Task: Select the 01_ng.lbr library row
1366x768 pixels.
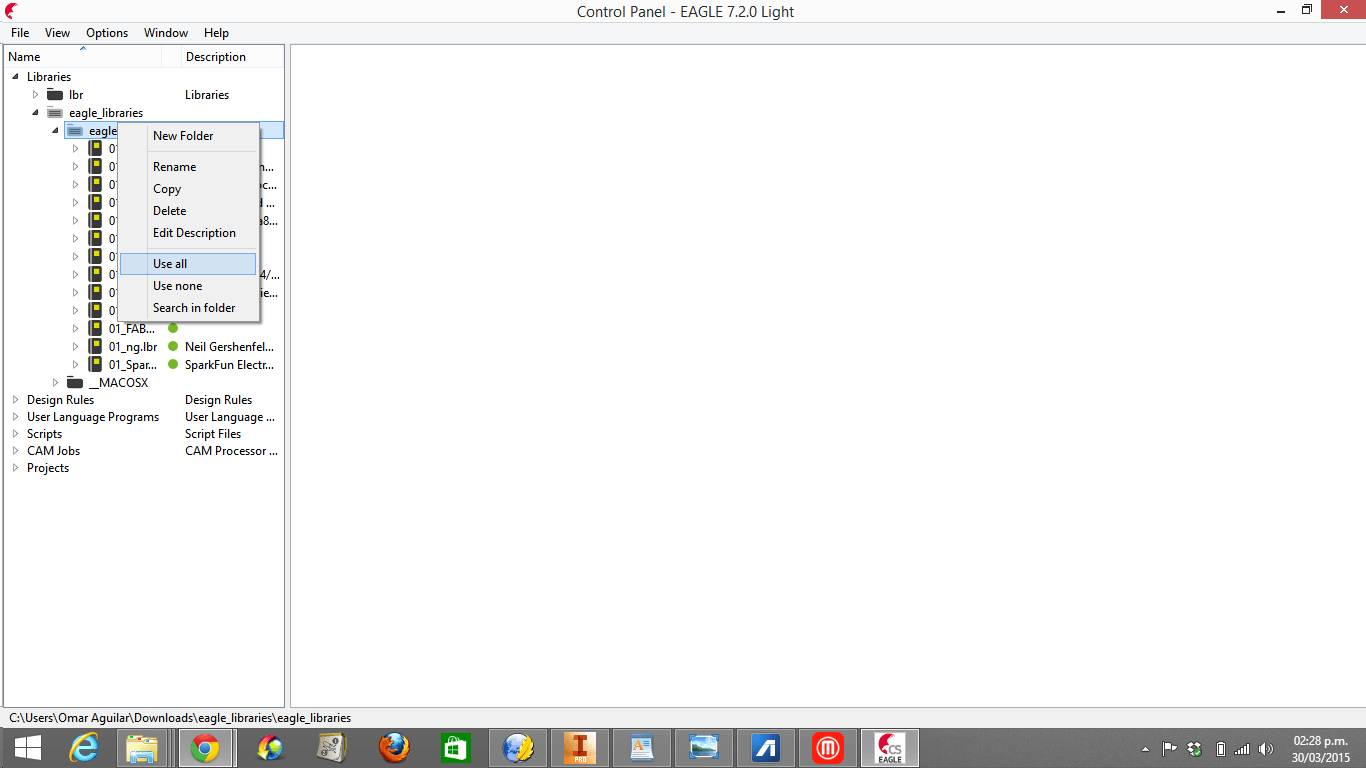Action: tap(133, 347)
